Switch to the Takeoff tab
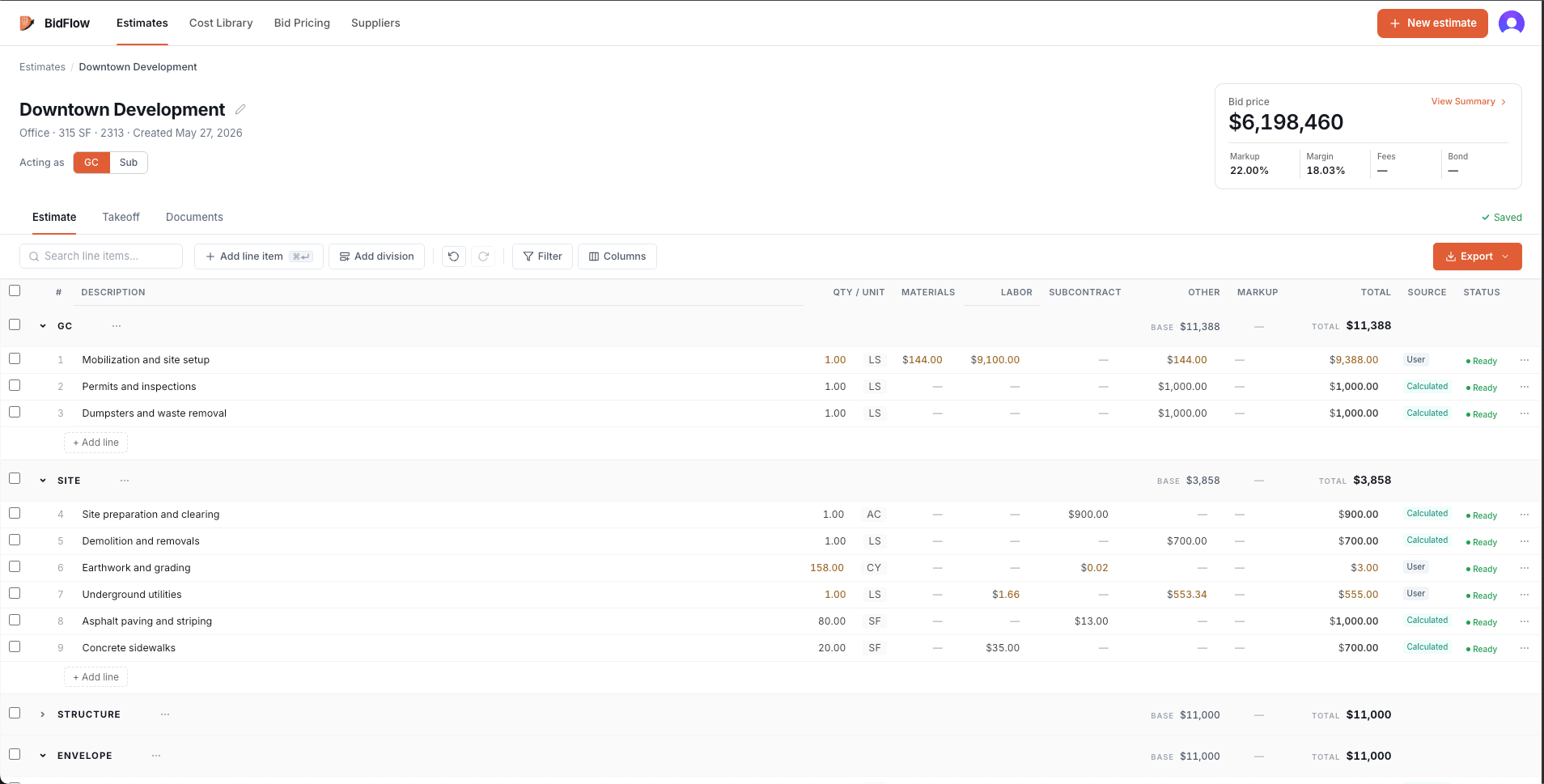Image resolution: width=1544 pixels, height=784 pixels. (x=121, y=217)
